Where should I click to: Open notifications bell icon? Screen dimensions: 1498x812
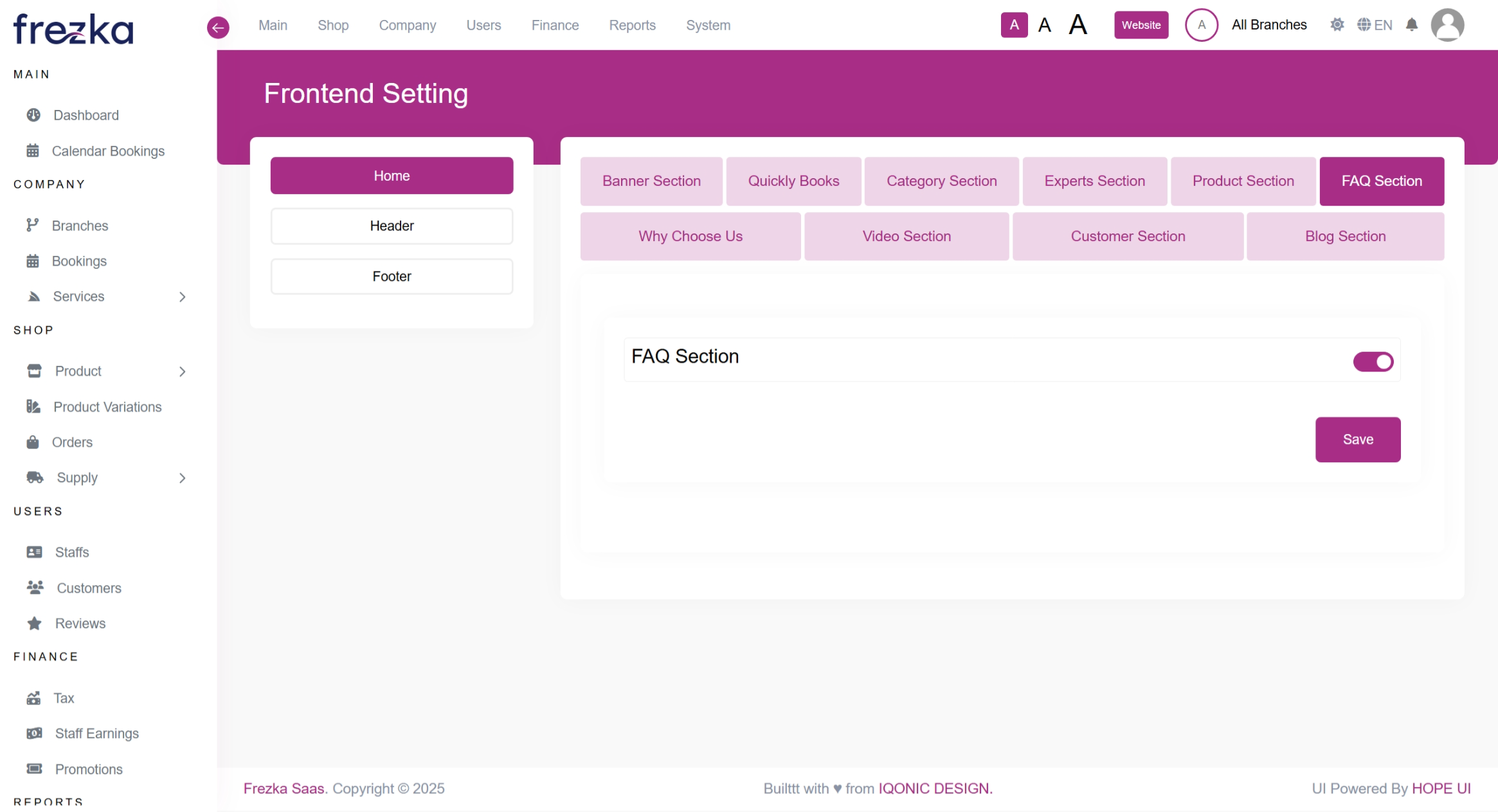coord(1411,25)
